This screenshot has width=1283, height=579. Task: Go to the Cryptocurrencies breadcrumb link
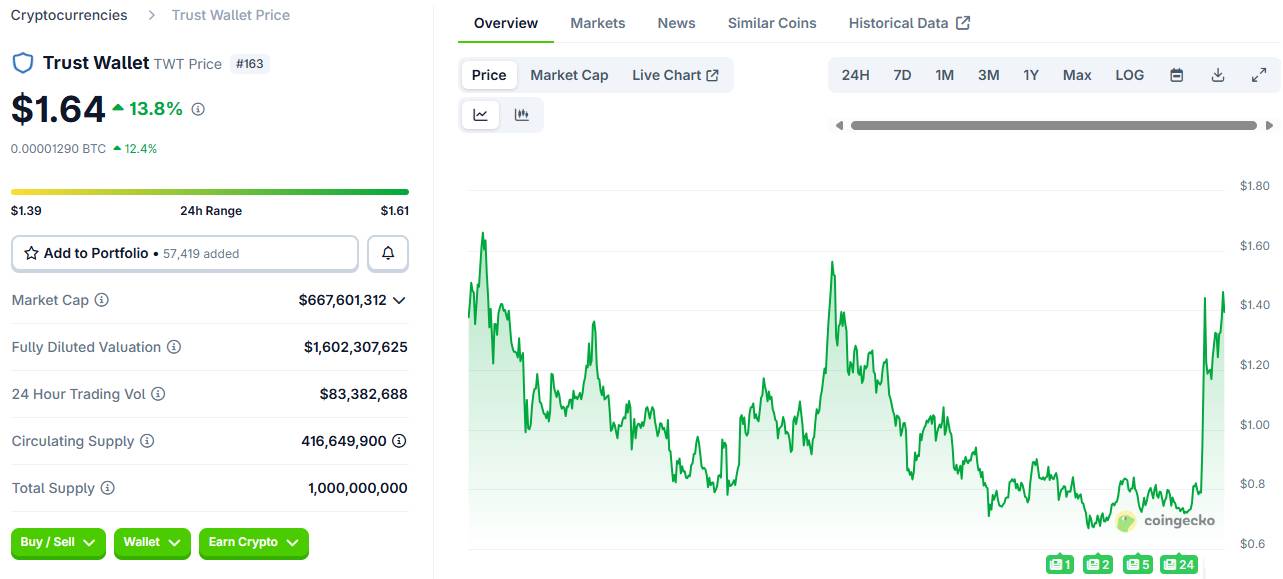tap(69, 15)
